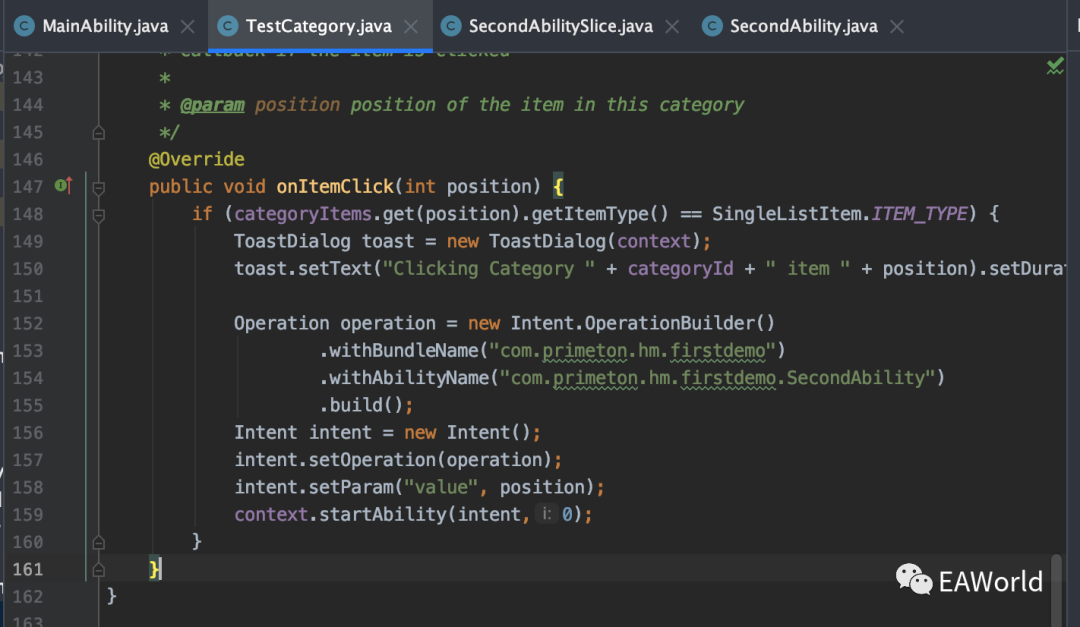Click the editor vertical scrollbar thumb

(x=1056, y=590)
